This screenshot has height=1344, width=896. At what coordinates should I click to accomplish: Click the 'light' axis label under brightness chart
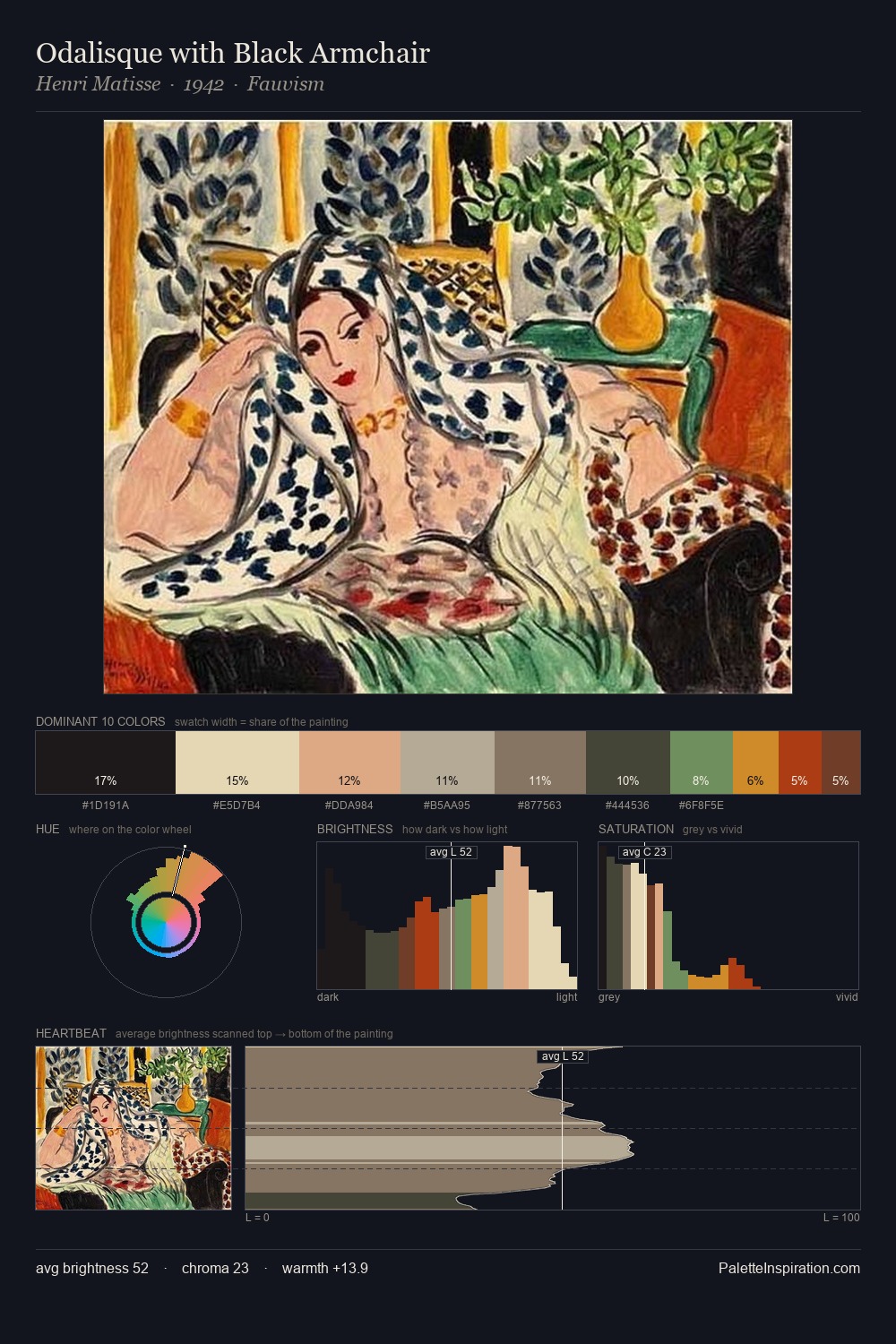pyautogui.click(x=566, y=997)
